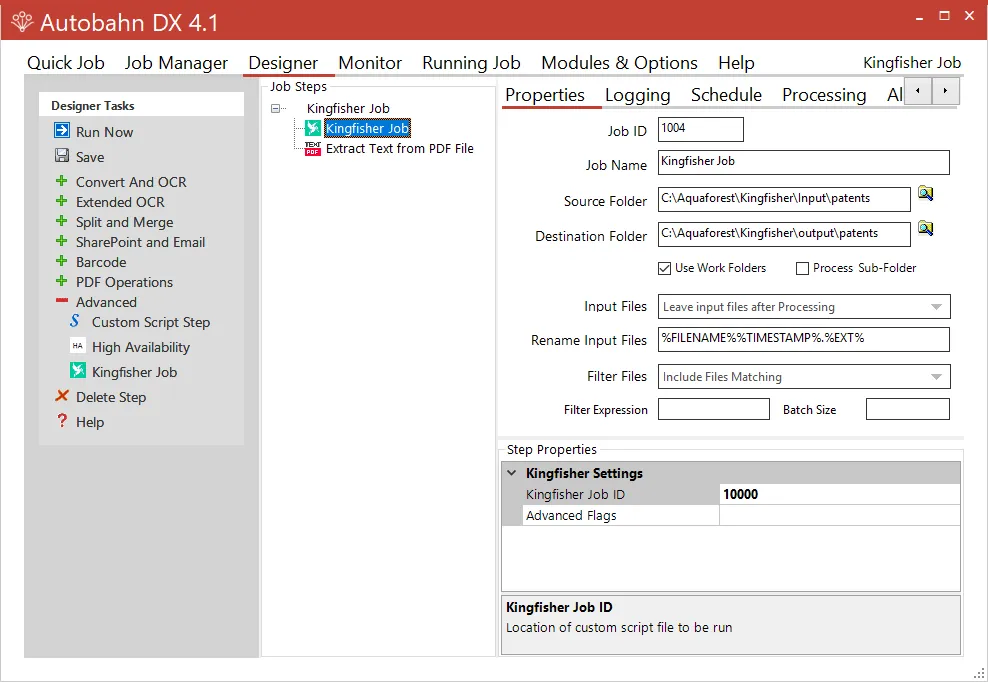Screen dimensions: 988x682
Task: Switch to the Schedule tab
Action: pos(726,95)
